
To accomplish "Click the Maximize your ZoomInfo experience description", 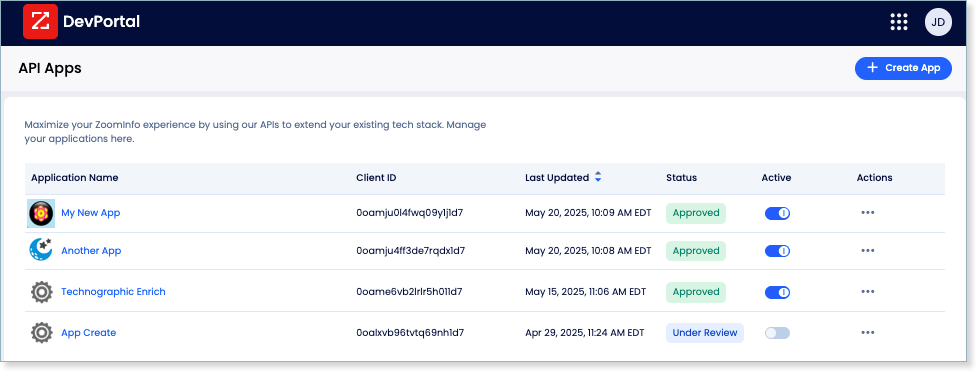I will (255, 131).
